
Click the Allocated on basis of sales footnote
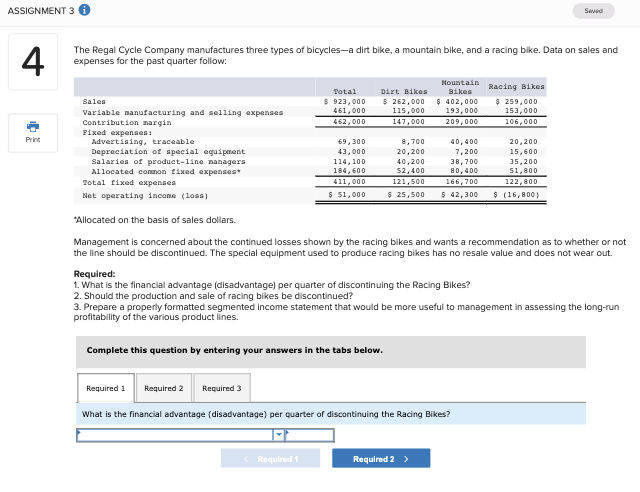click(x=155, y=220)
